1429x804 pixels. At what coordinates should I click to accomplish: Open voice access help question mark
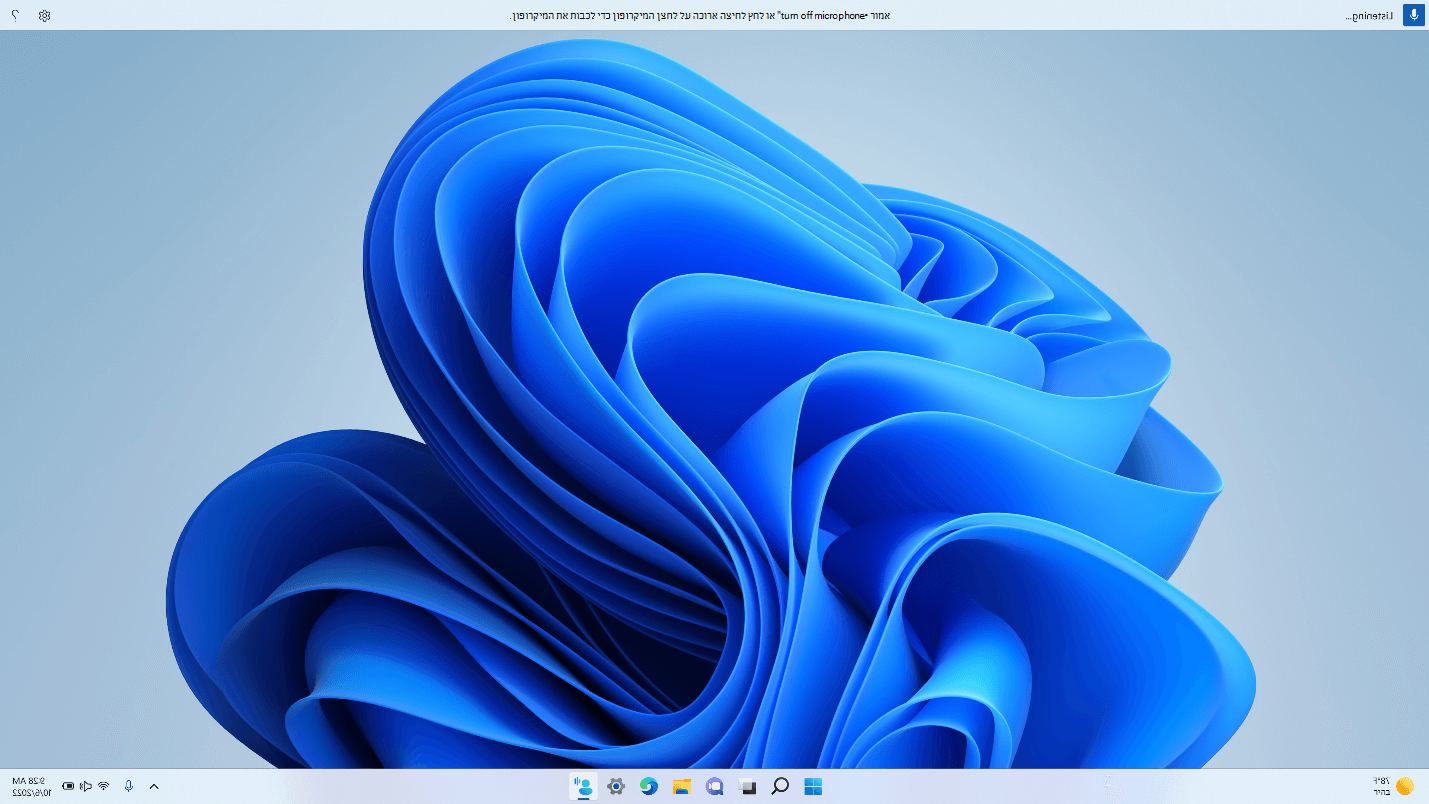point(15,15)
